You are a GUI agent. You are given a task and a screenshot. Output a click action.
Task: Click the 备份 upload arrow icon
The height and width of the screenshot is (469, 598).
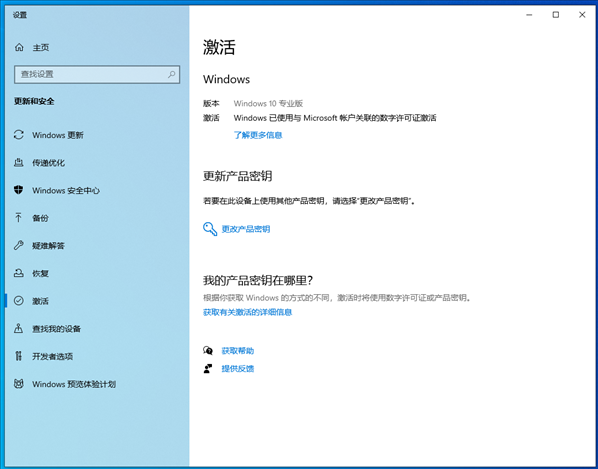coord(18,218)
